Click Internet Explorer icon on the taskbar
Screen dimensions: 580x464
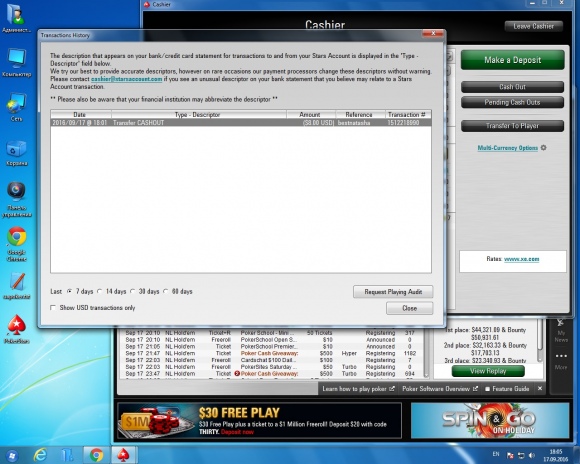pyautogui.click(x=40, y=455)
